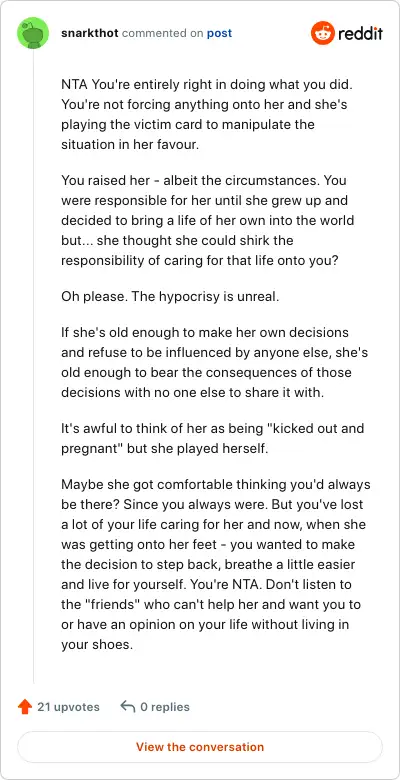Follow the blue "post" link

(219, 33)
